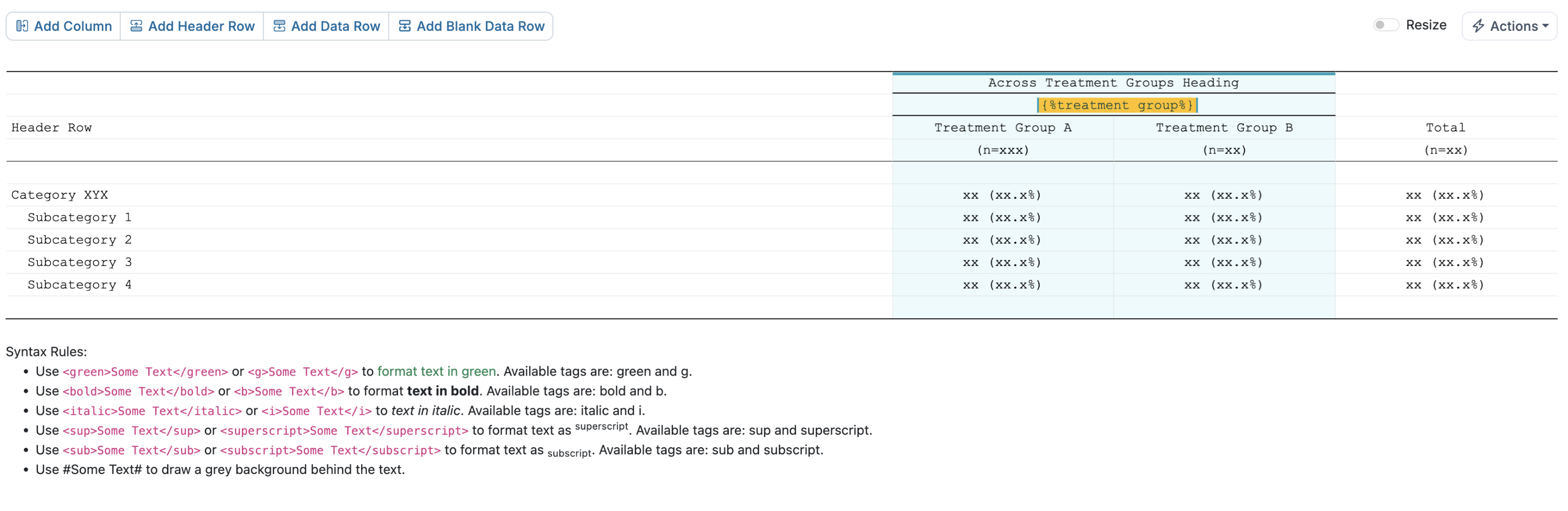
Task: Click the Add Header Row icon
Action: click(137, 26)
